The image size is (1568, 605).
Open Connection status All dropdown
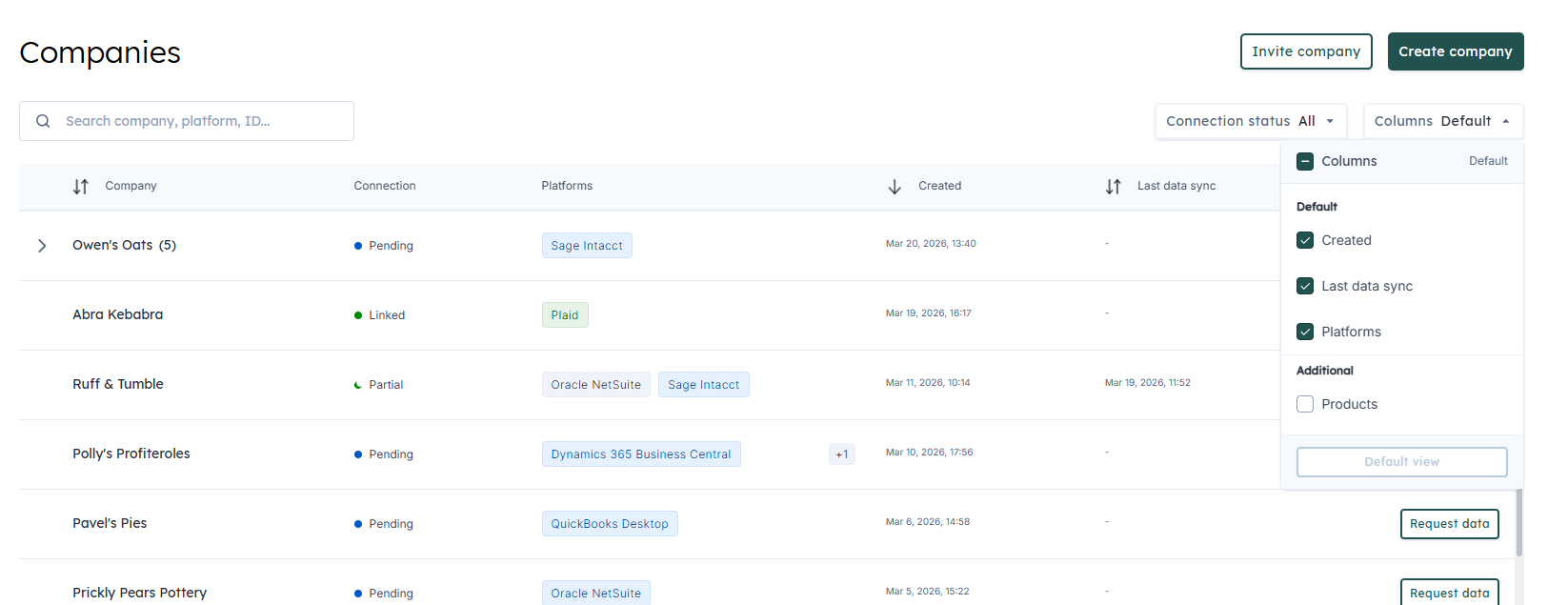(x=1251, y=121)
